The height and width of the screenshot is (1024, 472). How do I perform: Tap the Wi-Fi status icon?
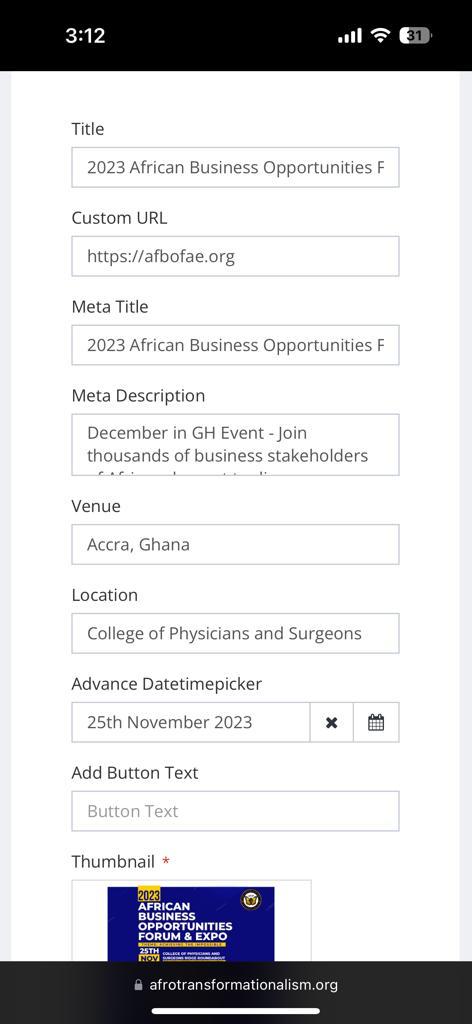(380, 35)
